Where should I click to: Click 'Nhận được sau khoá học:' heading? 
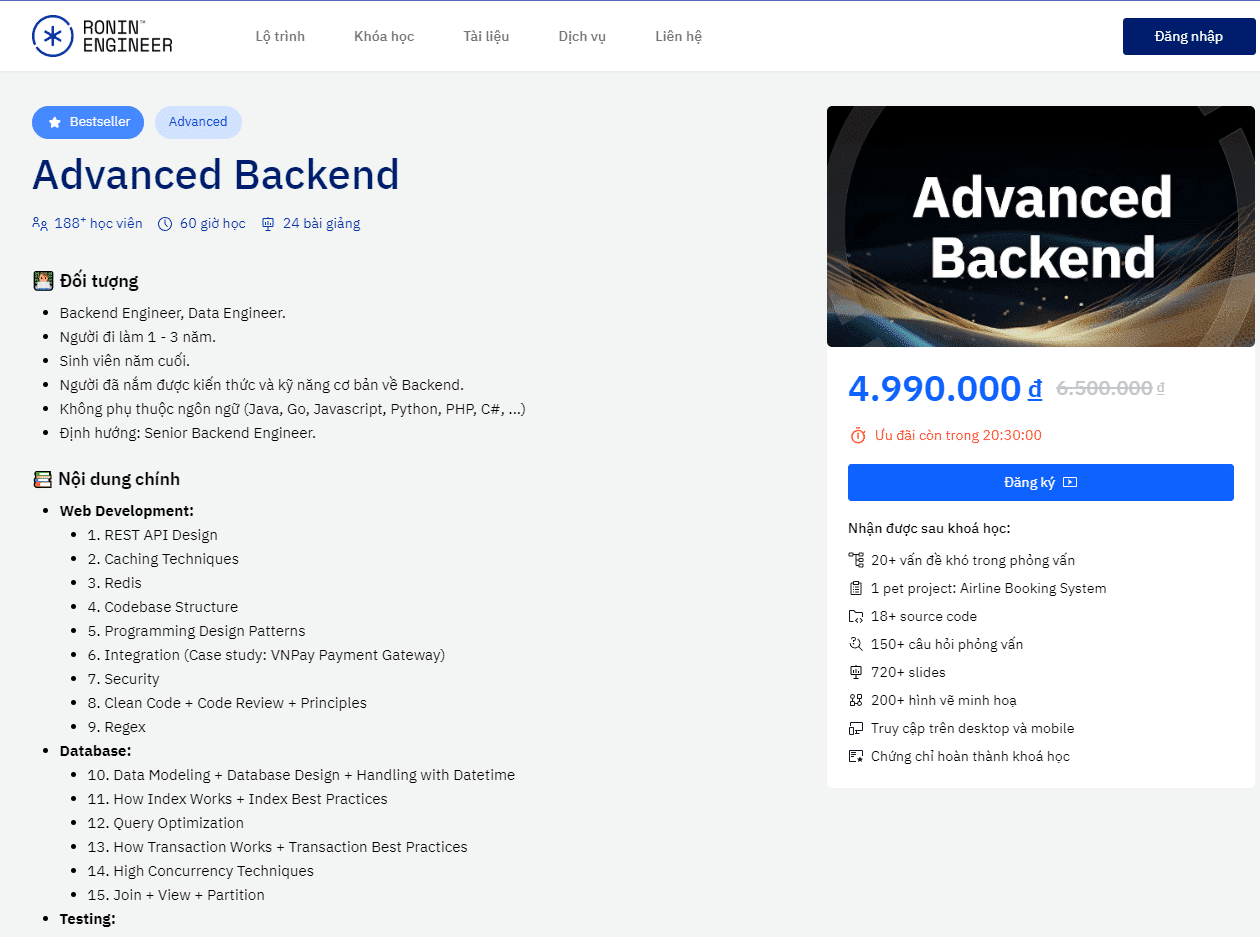(x=929, y=528)
